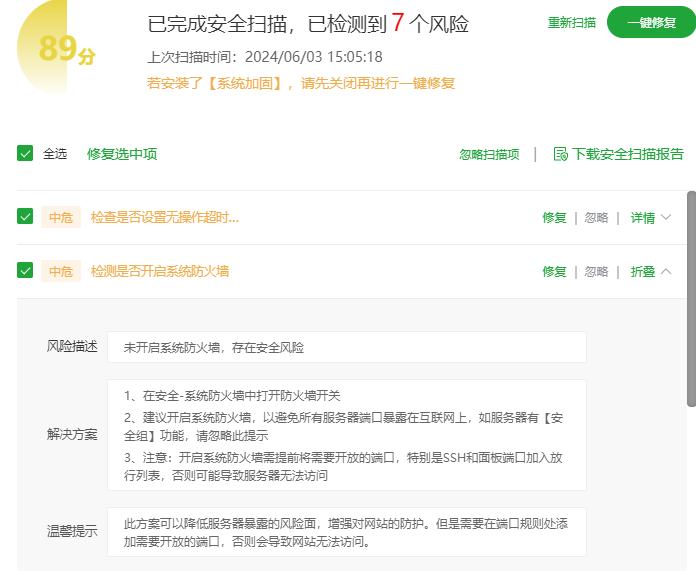Click 下载安全扫描报告 link
The width and height of the screenshot is (696, 573).
coord(628,154)
